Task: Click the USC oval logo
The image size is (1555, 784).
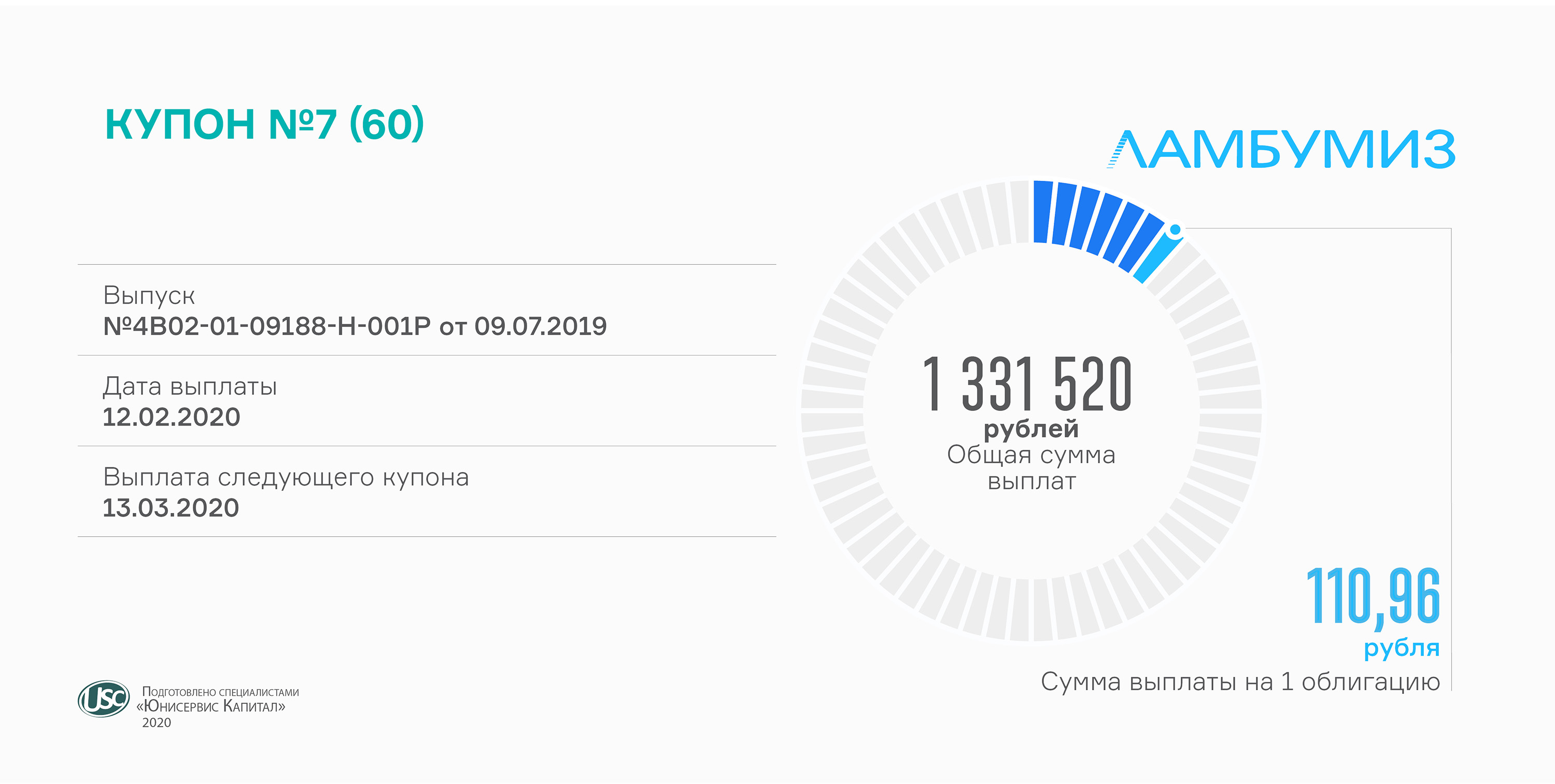Action: (104, 699)
